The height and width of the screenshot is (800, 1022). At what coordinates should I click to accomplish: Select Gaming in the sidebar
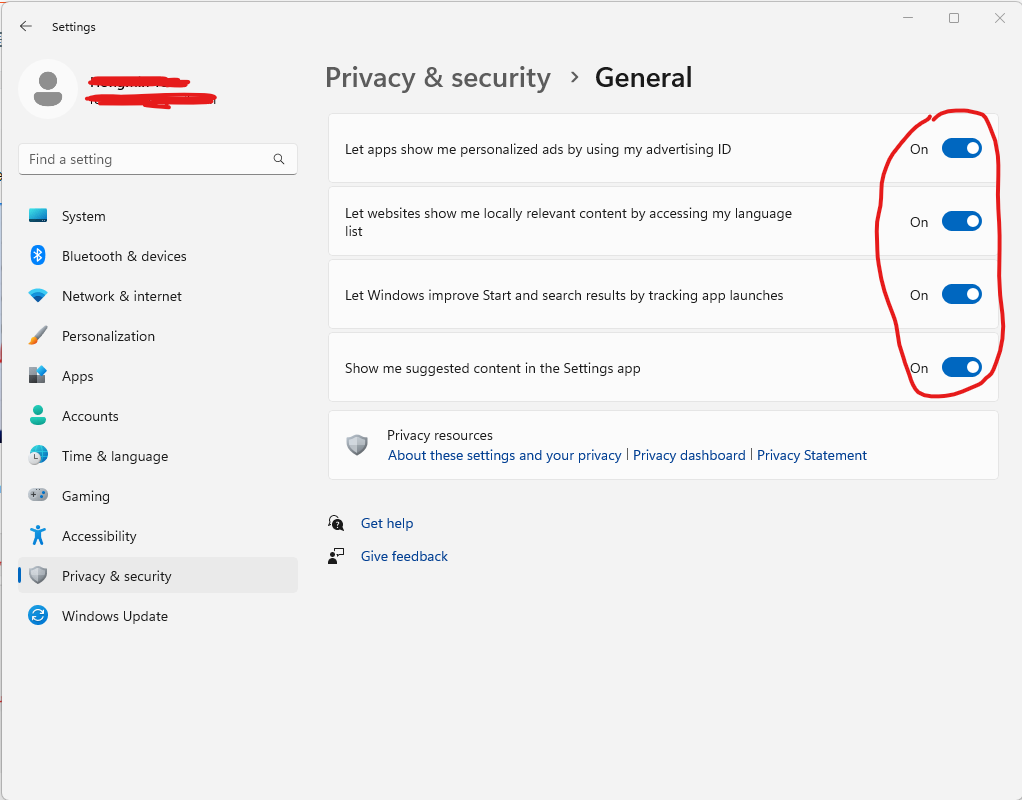[158, 496]
